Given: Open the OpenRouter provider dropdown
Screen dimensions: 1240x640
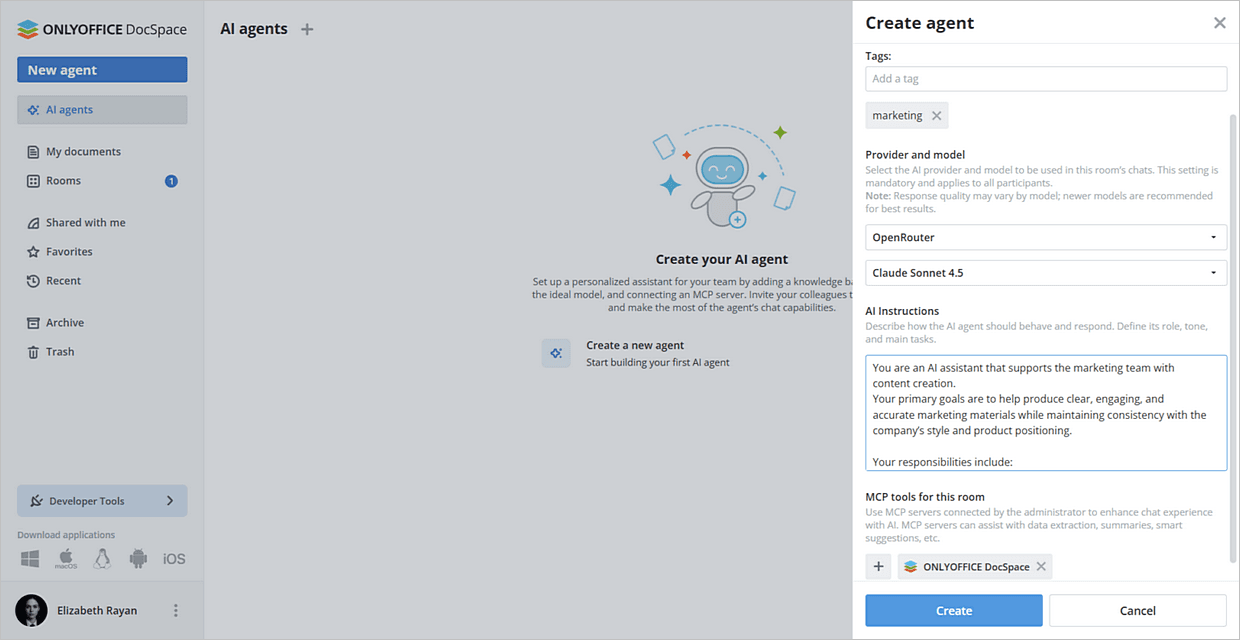Looking at the screenshot, I should [x=1046, y=237].
